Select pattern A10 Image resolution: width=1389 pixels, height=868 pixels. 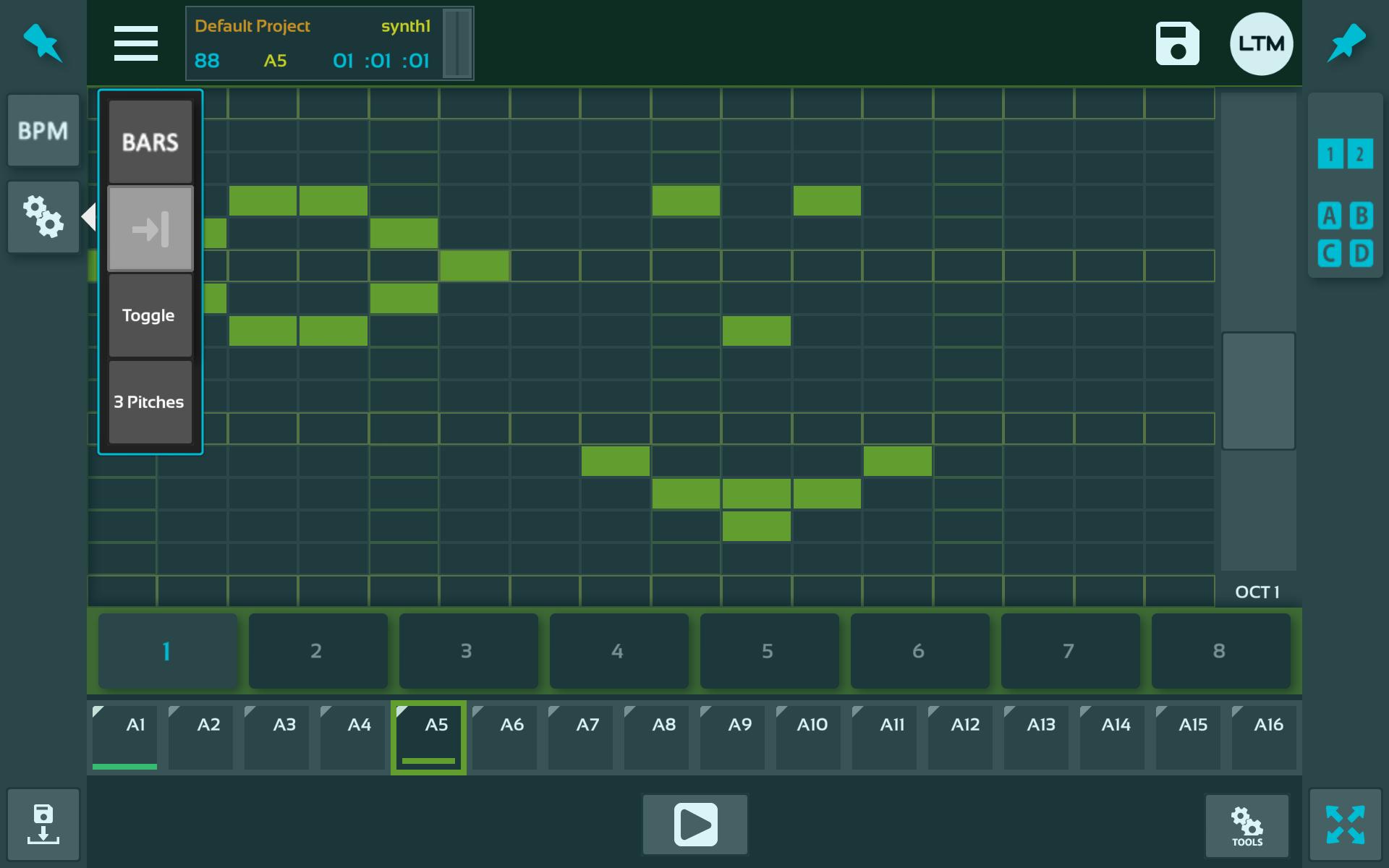click(x=808, y=737)
